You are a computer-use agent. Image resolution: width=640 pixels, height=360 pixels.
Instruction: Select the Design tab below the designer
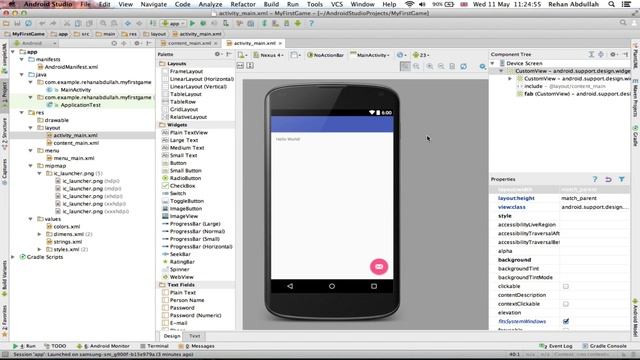point(172,336)
